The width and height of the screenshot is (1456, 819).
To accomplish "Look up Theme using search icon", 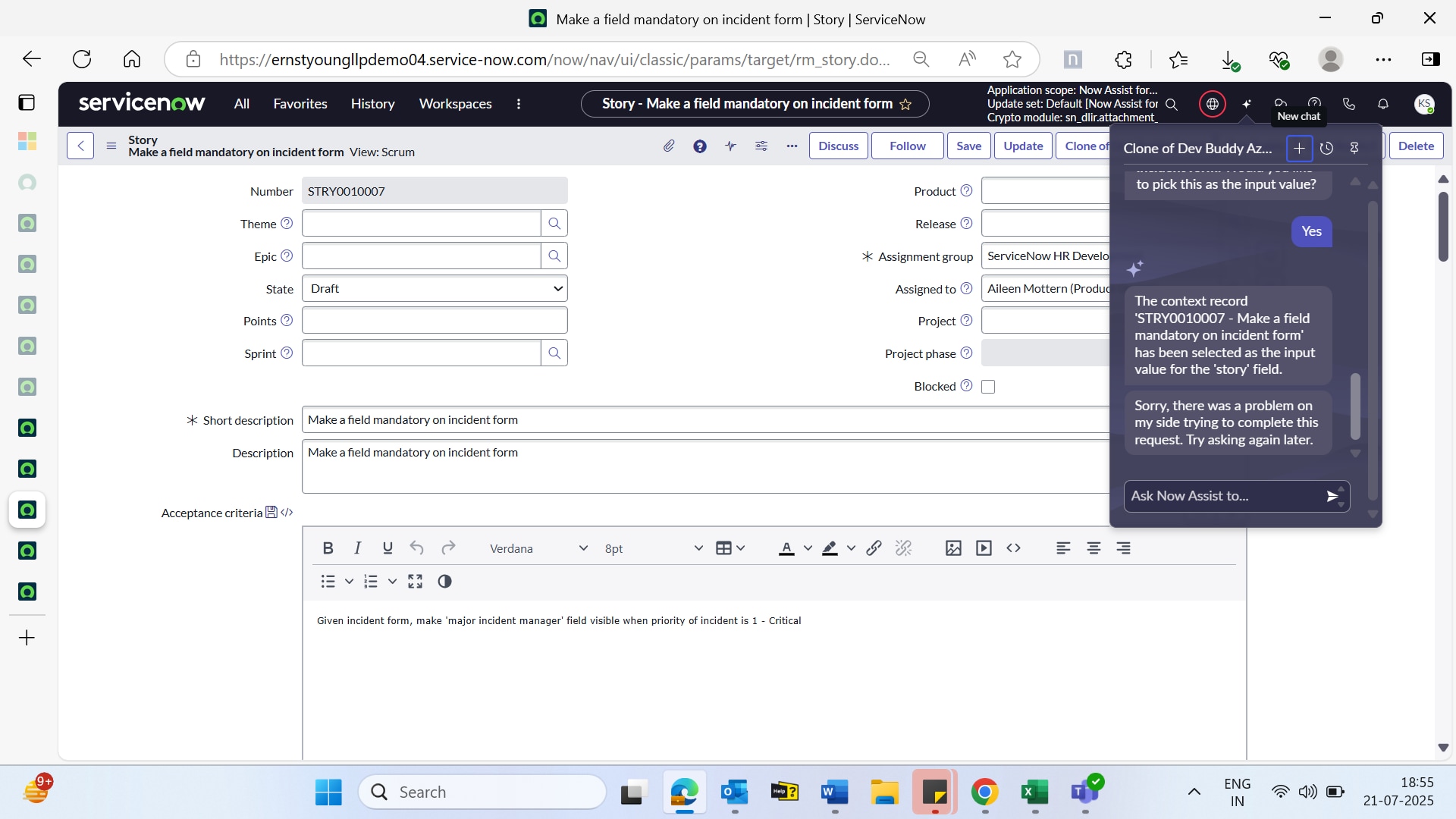I will pyautogui.click(x=554, y=224).
